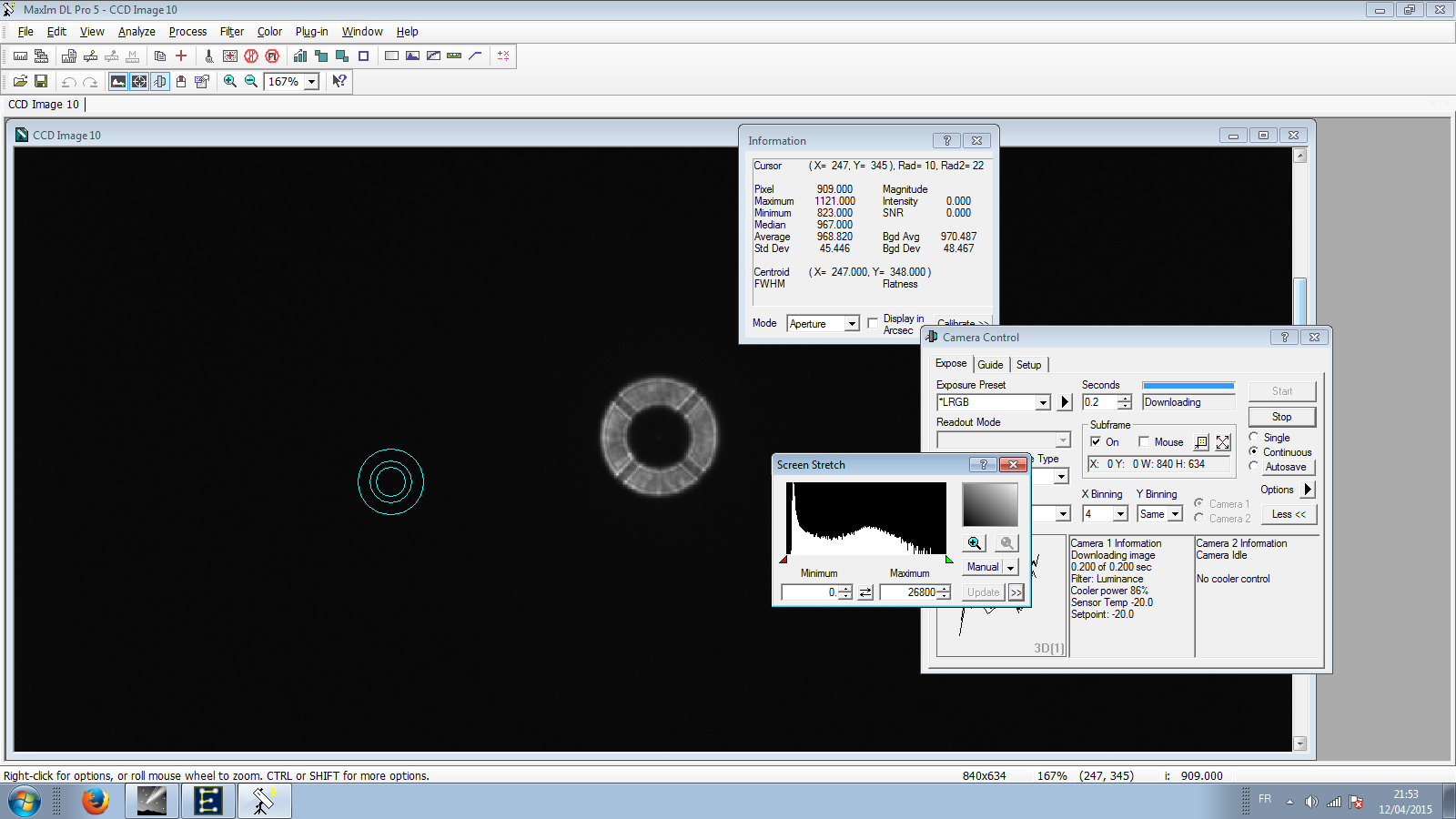This screenshot has height=819, width=1456.
Task: Uncheck the Subframe On checkbox
Action: tap(1096, 441)
